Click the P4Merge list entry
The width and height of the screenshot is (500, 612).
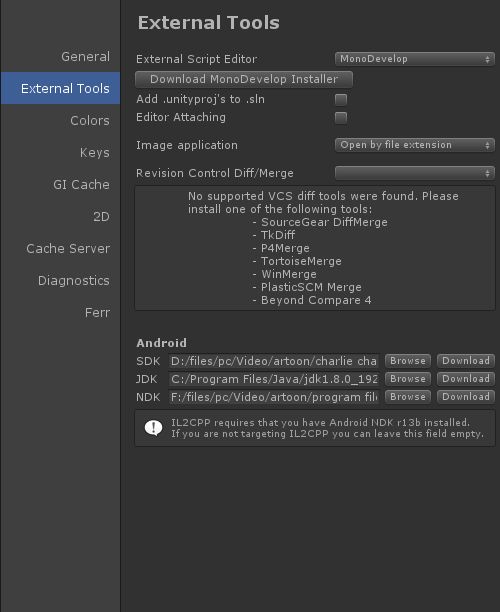tap(281, 248)
